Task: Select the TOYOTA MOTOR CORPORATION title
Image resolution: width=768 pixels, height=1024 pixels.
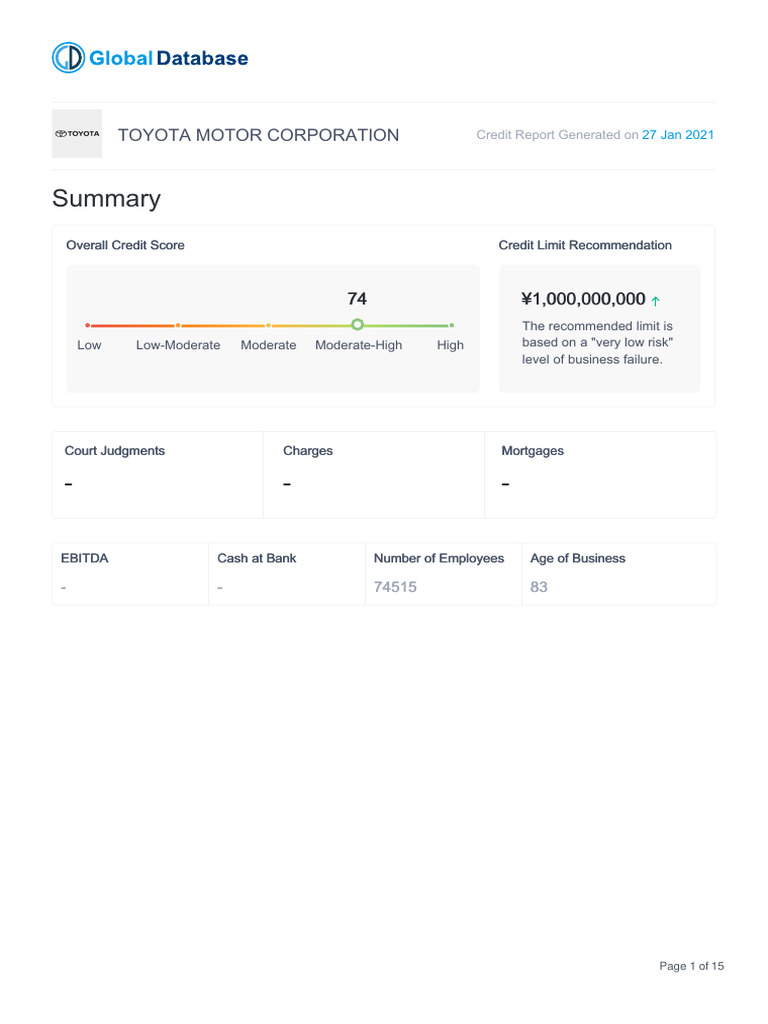Action: point(258,135)
